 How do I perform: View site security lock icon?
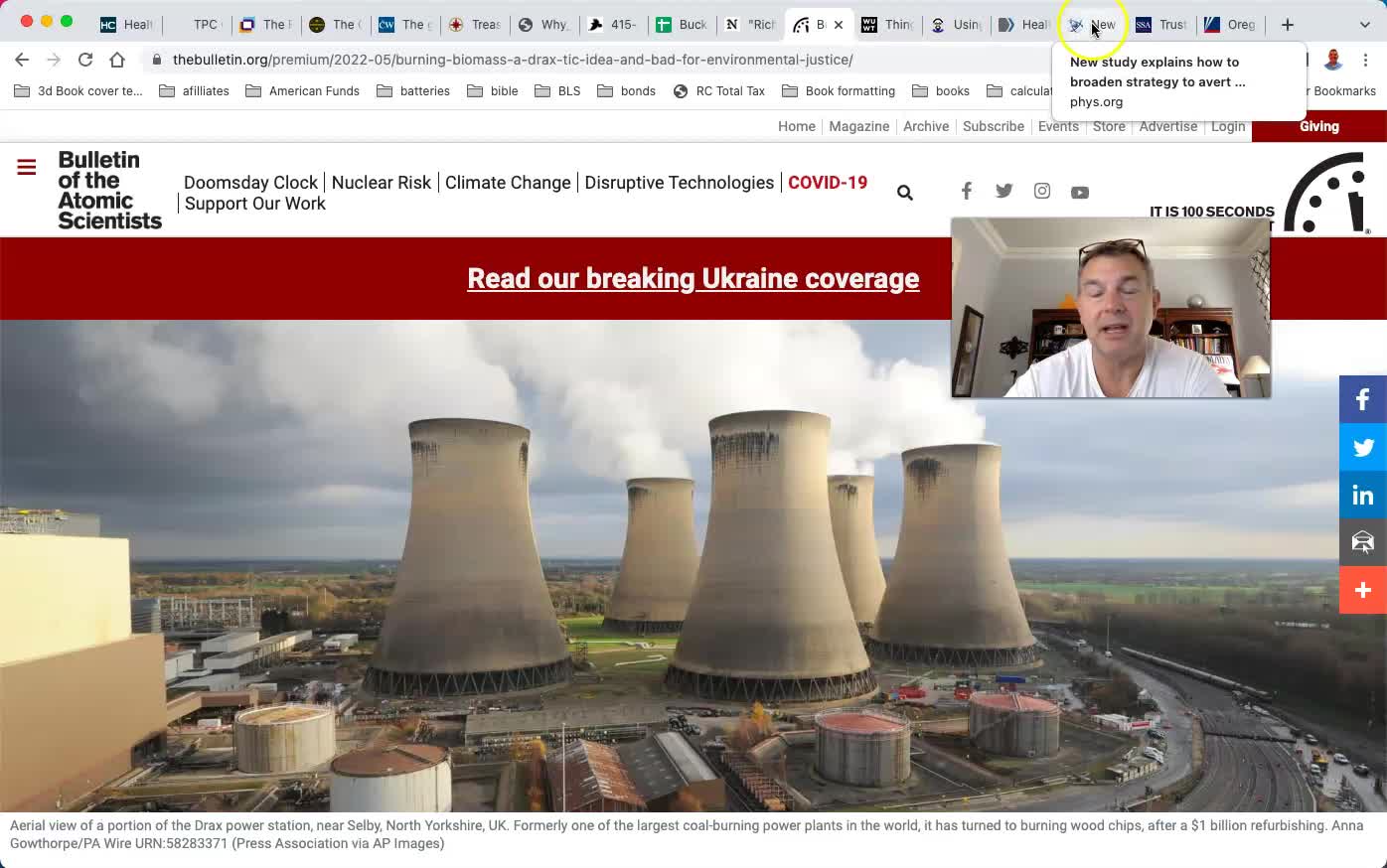click(157, 60)
